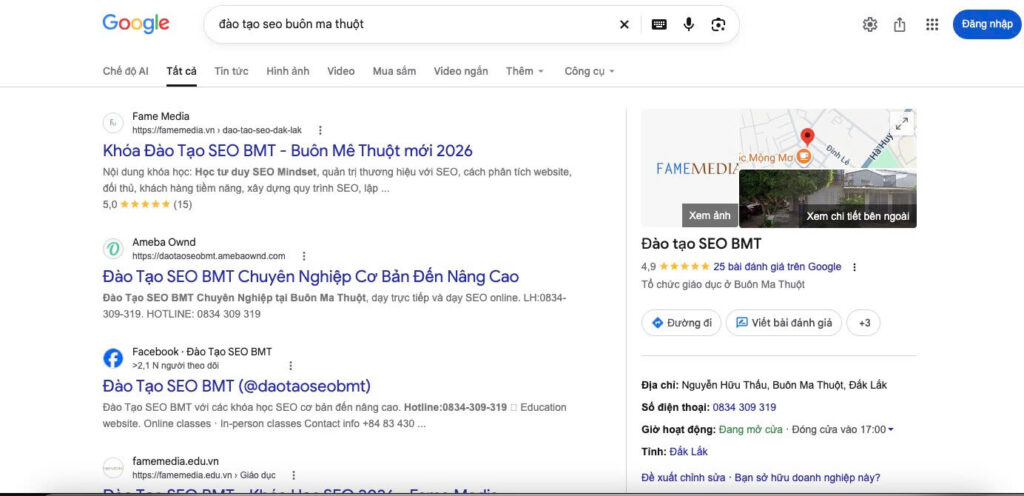The width and height of the screenshot is (1024, 496).
Task: Open the Đắk Lắk province link
Action: pos(688,452)
